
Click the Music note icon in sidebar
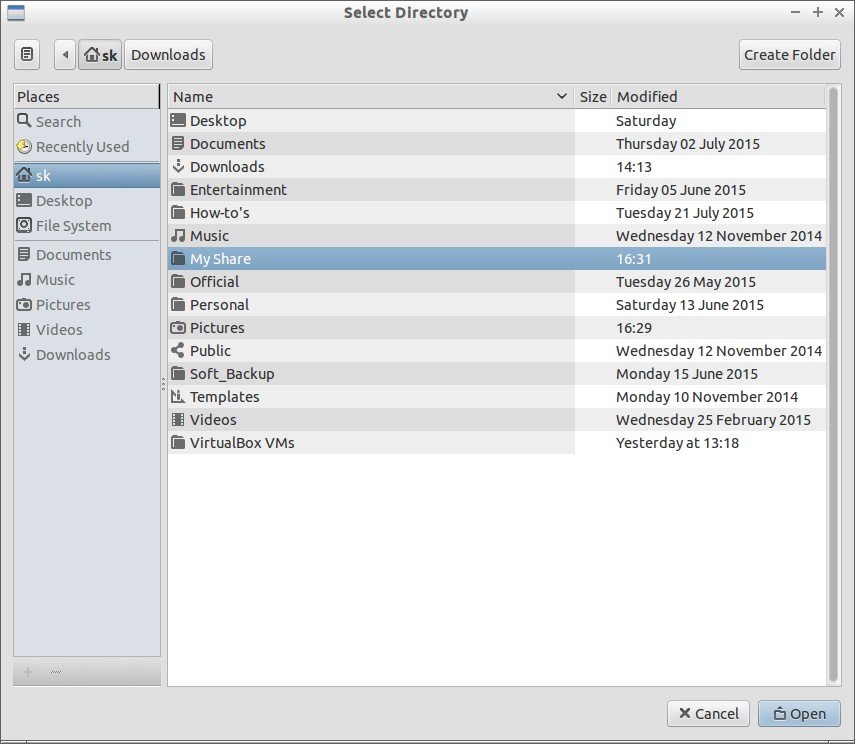(x=24, y=279)
